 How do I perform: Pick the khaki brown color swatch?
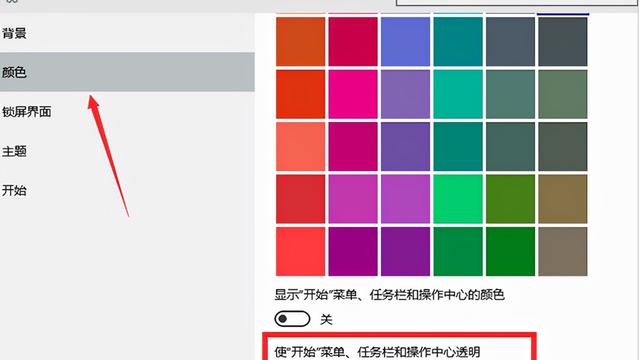[x=563, y=199]
